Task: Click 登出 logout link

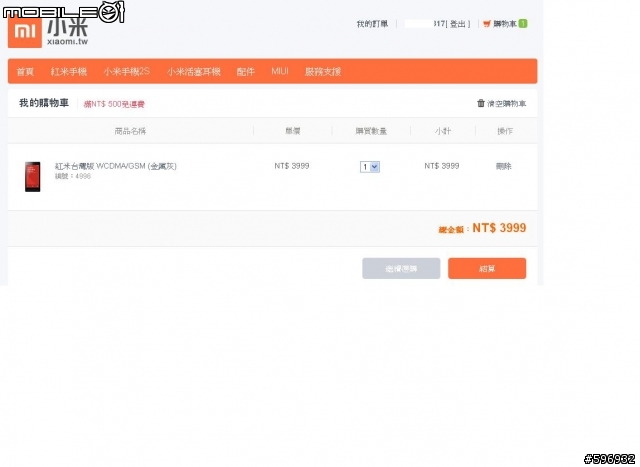Action: point(458,24)
